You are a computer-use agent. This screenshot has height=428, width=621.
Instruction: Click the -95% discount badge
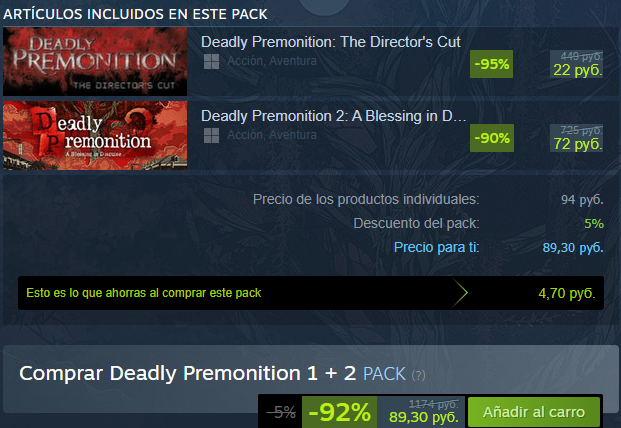point(491,64)
